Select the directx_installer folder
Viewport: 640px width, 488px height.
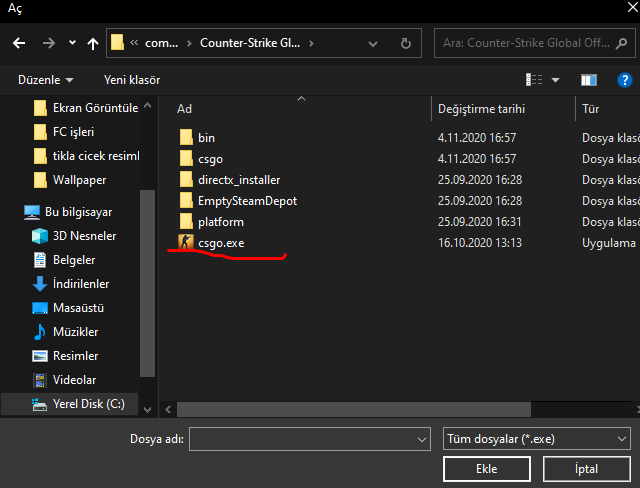tap(229, 180)
